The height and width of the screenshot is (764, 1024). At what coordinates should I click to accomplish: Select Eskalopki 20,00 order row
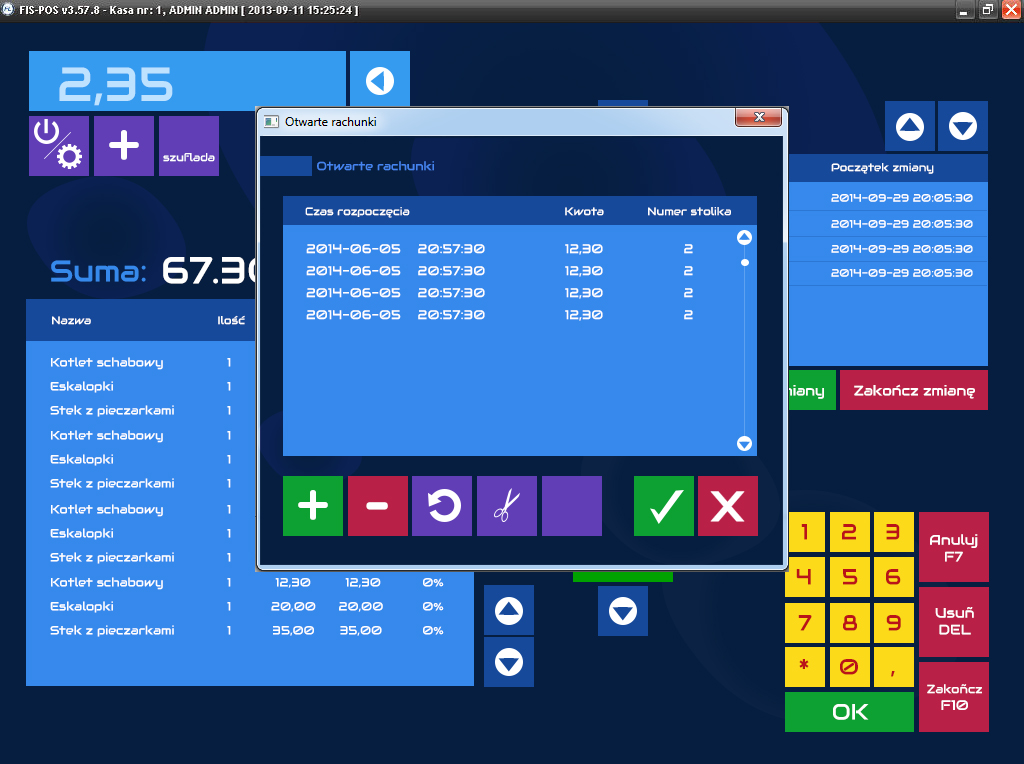pyautogui.click(x=248, y=607)
